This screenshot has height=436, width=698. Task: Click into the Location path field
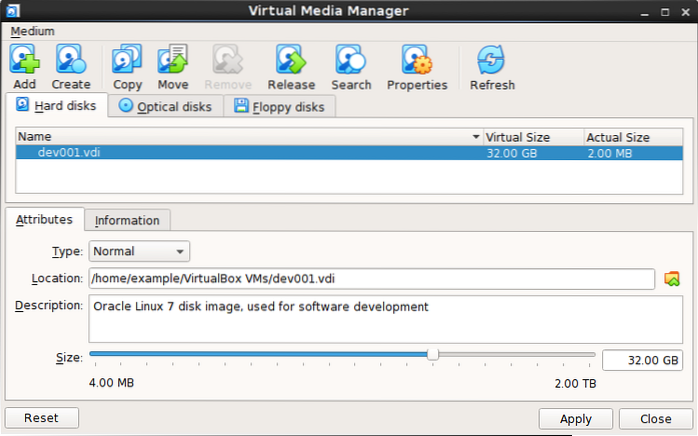pos(371,279)
